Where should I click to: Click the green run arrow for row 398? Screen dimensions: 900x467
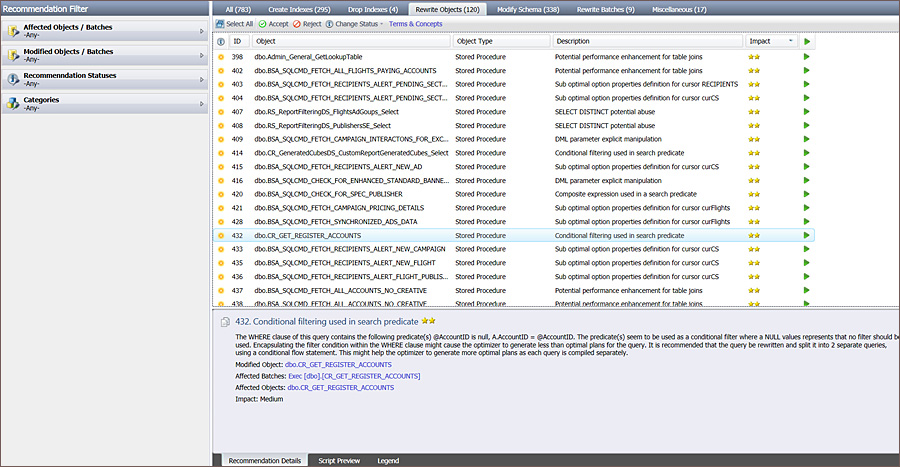tap(806, 57)
